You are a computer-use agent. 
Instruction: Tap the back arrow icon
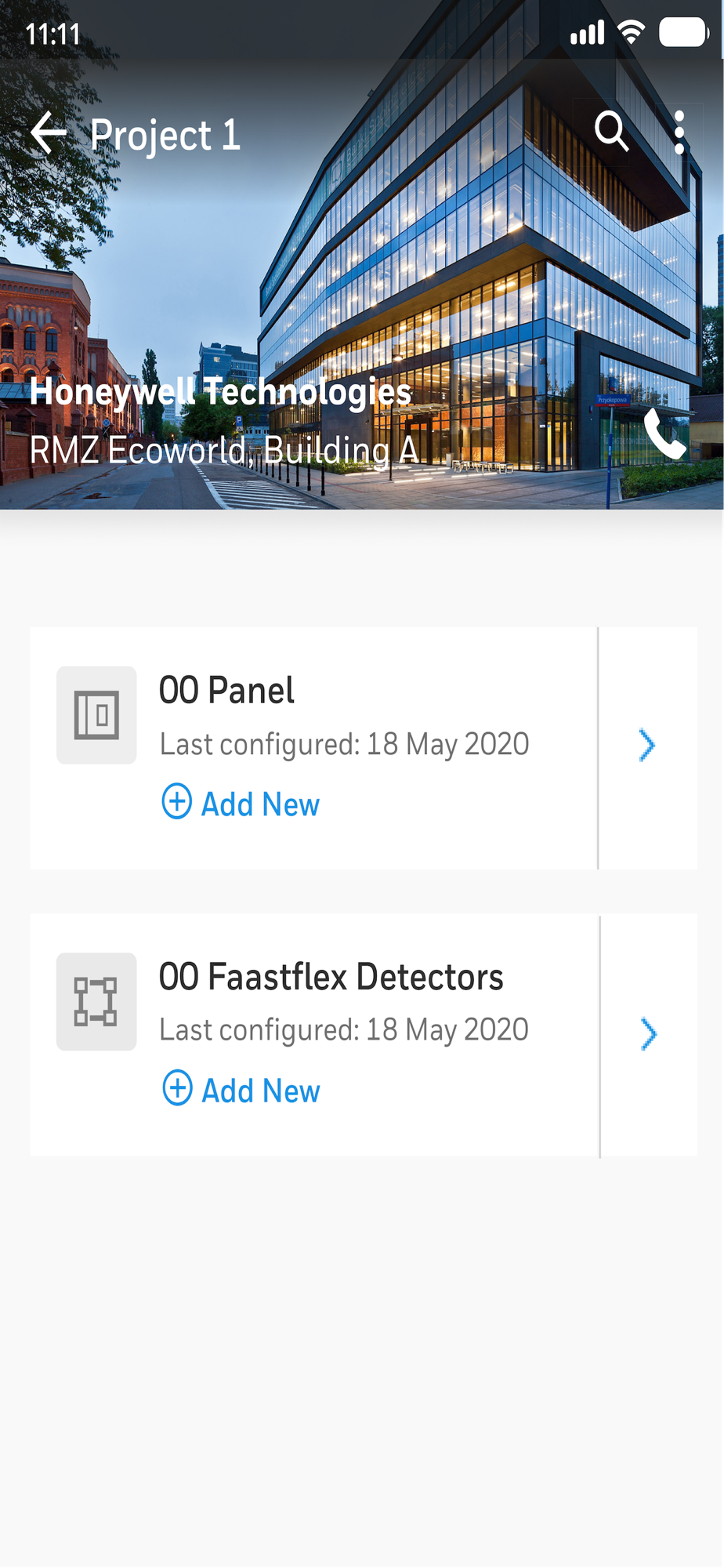[x=49, y=132]
